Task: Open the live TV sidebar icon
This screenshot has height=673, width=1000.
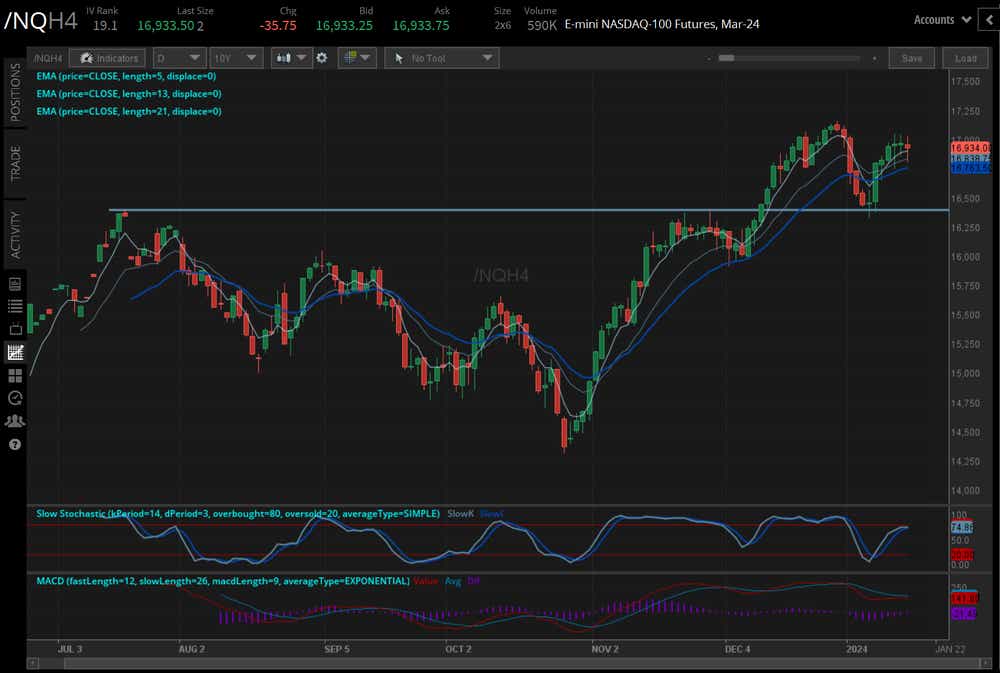Action: [x=15, y=329]
